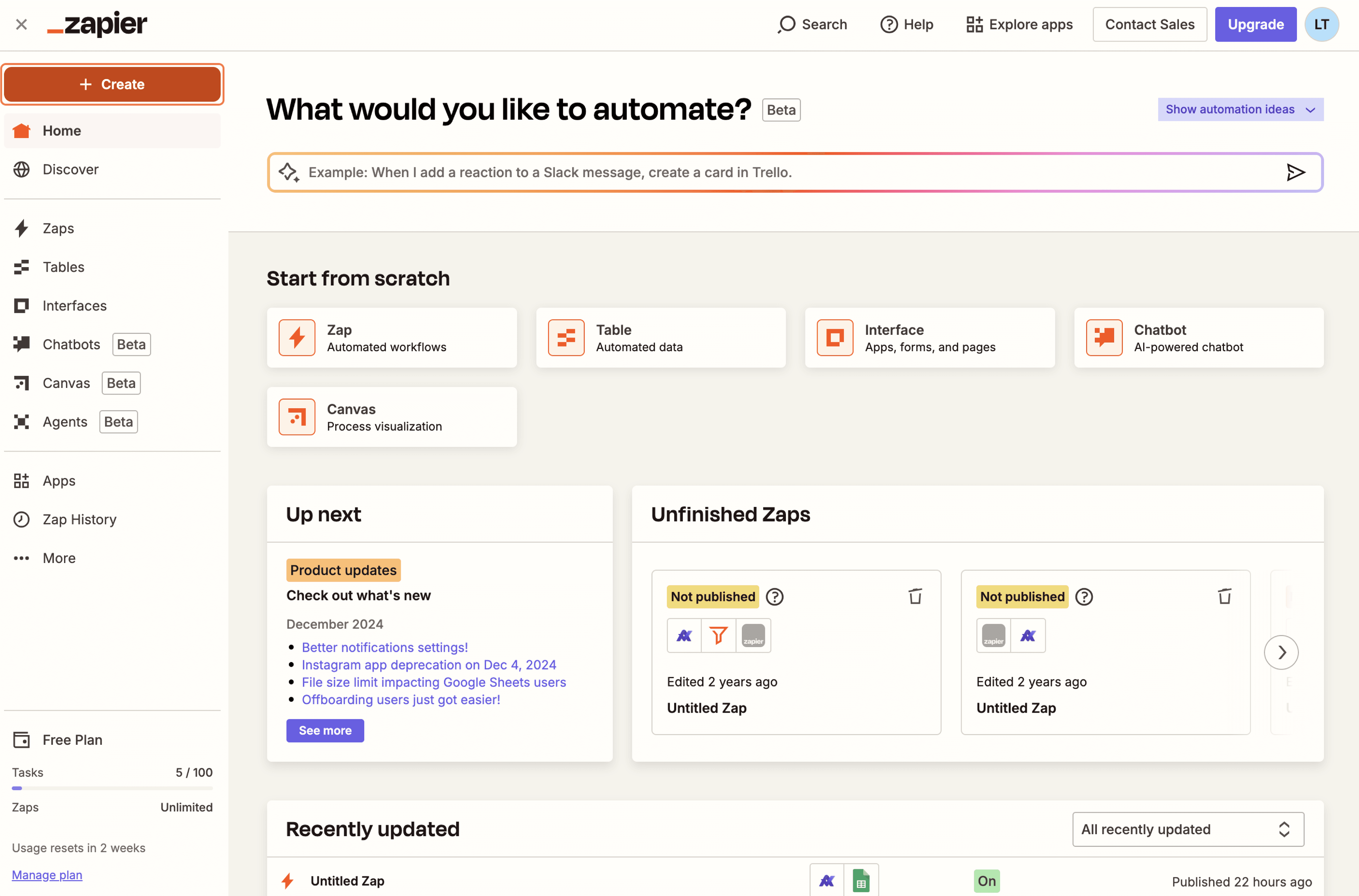The image size is (1359, 896).
Task: Open Offboarding users just got easier link
Action: point(401,700)
